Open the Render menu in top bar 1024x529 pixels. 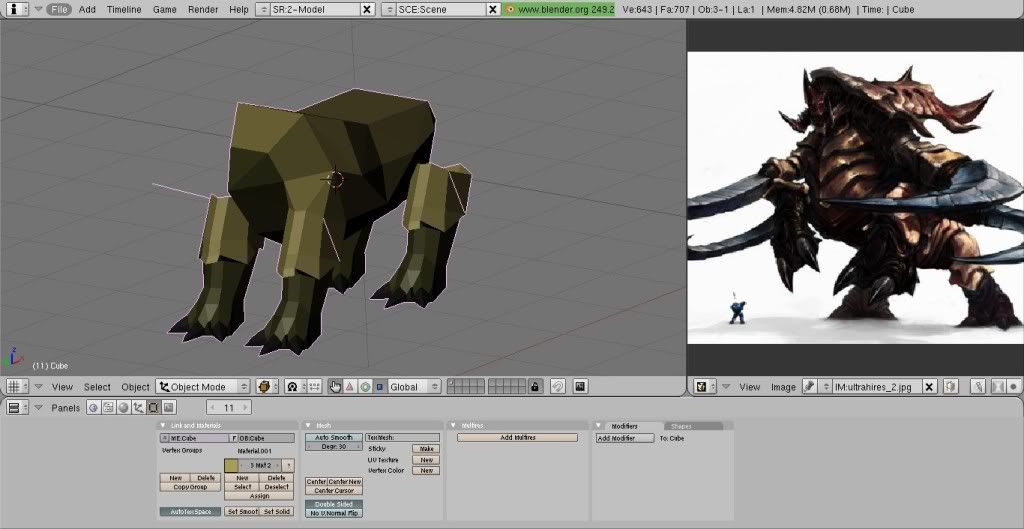point(203,9)
